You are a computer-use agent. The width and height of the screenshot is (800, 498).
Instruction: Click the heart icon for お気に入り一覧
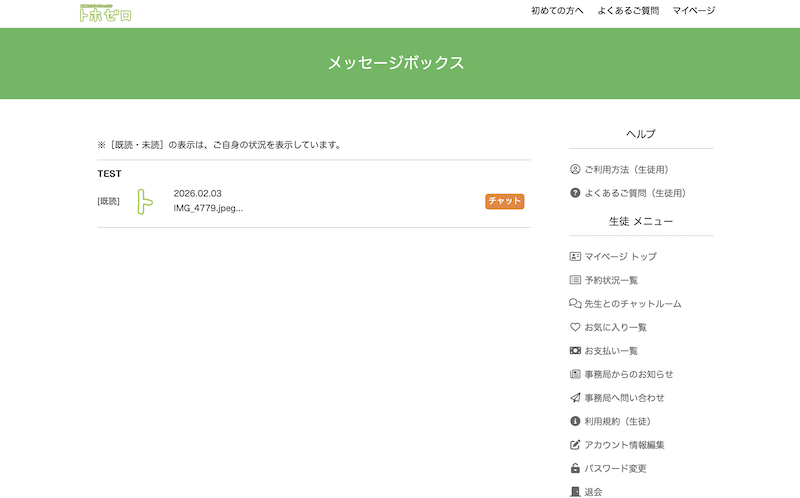[575, 327]
